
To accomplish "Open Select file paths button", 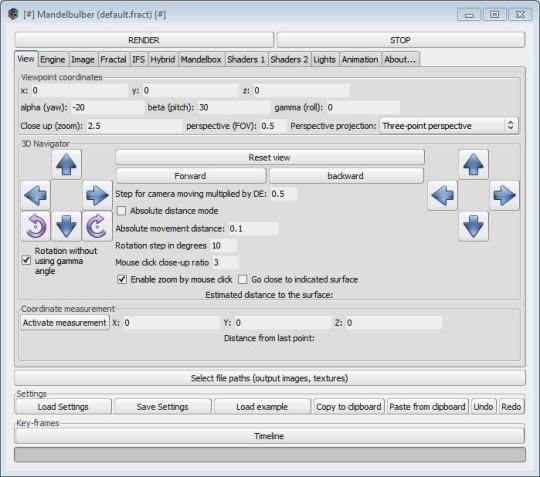I will [270, 378].
